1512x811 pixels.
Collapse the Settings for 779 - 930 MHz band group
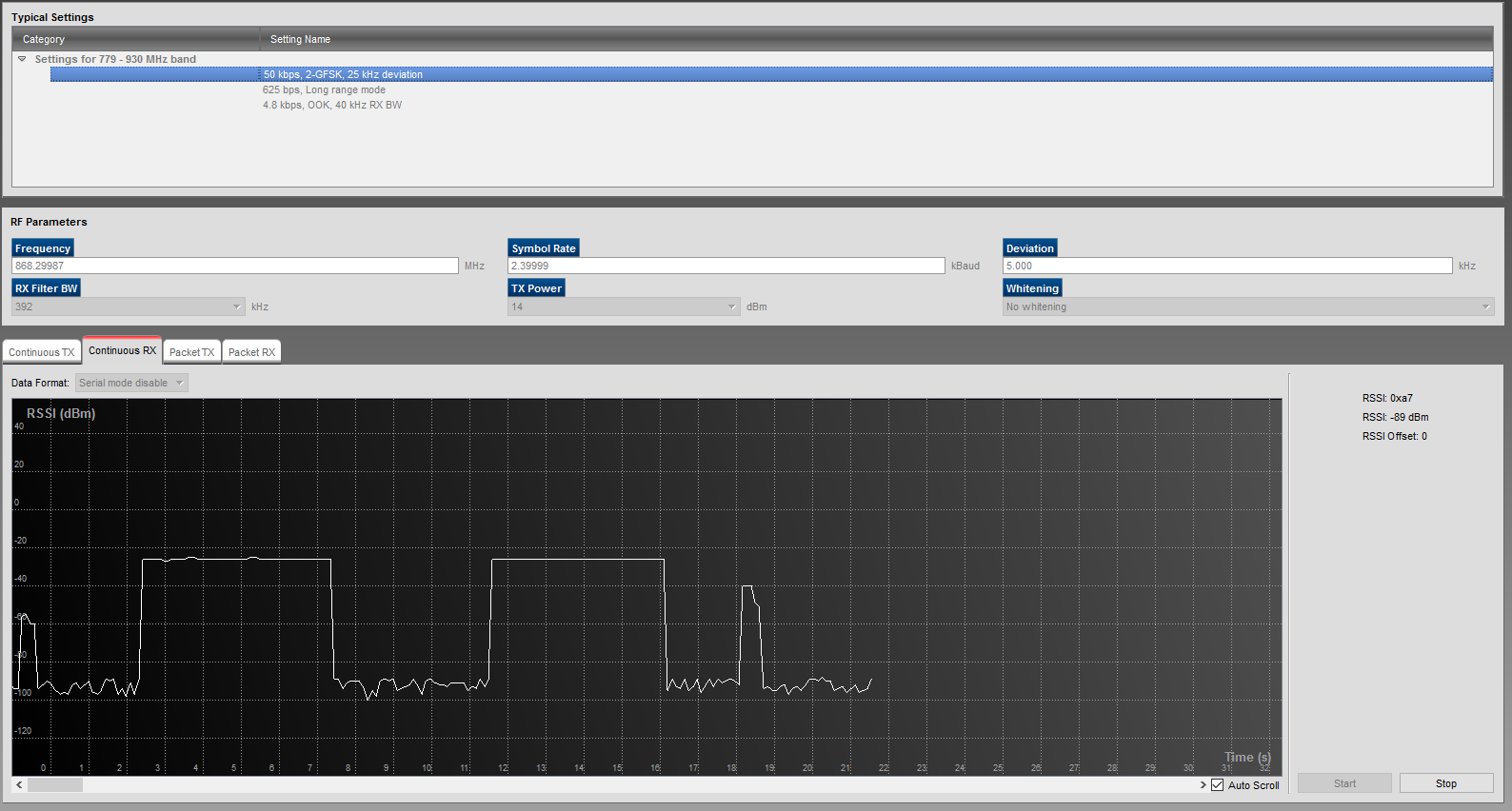coord(22,59)
